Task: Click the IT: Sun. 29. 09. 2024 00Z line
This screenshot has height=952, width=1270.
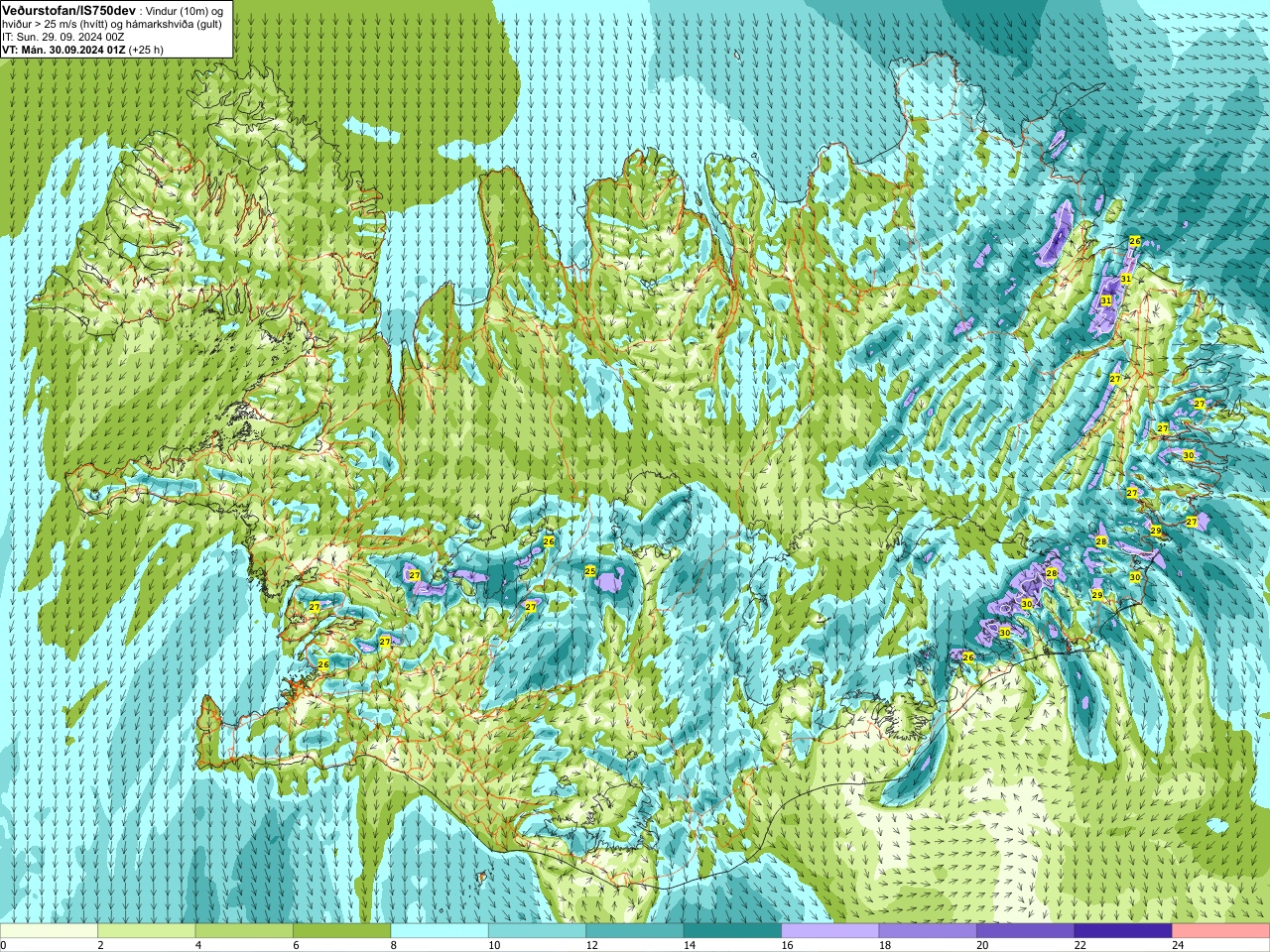Action: pyautogui.click(x=63, y=36)
